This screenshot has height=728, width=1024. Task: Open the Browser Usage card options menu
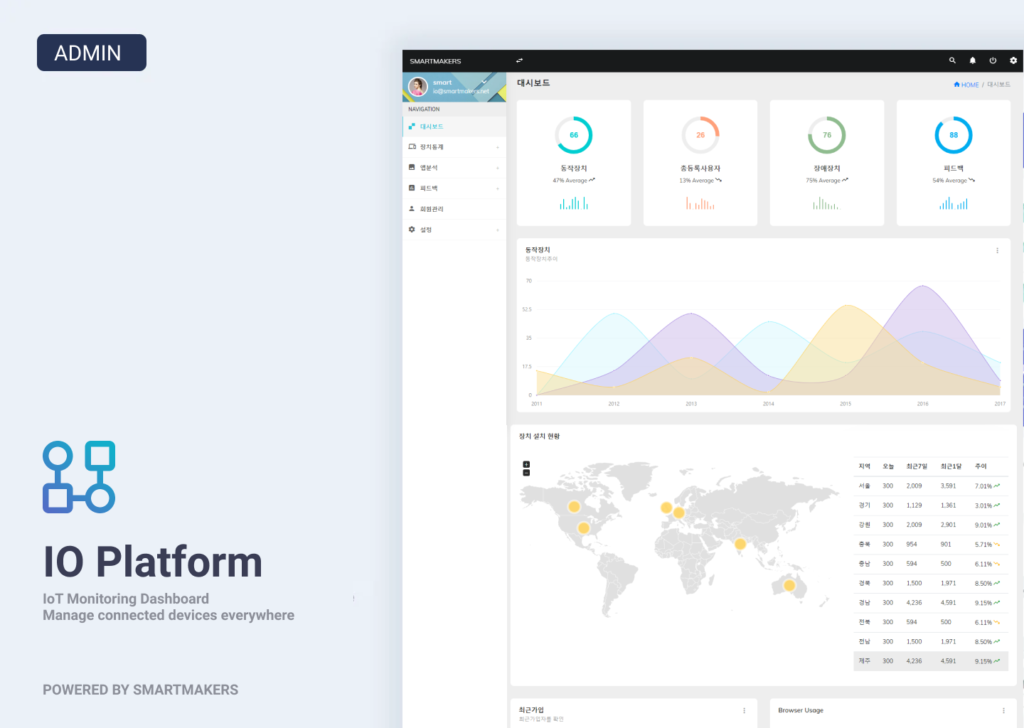point(1004,710)
